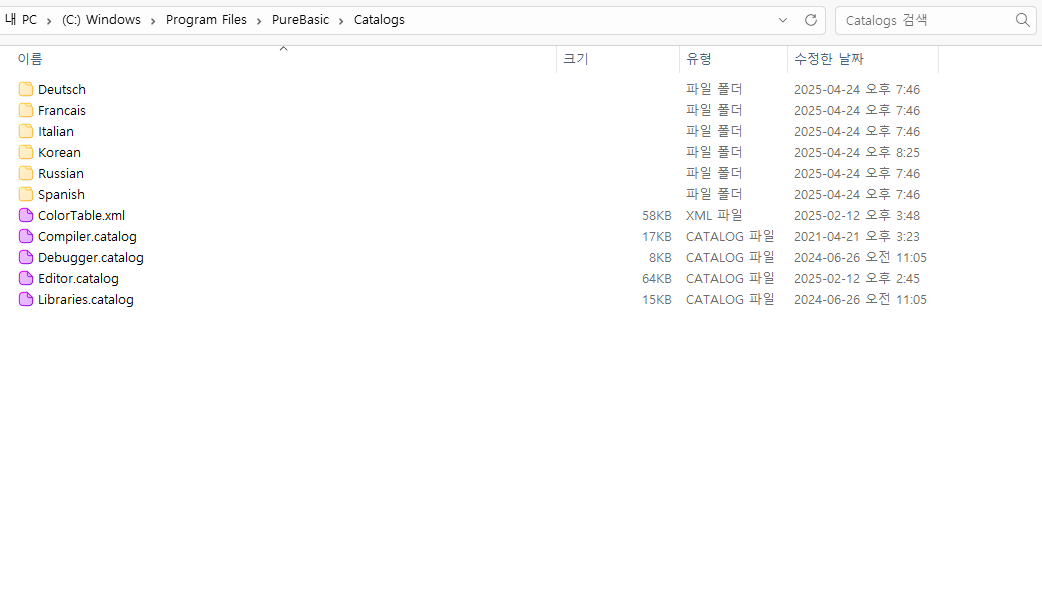Screen dimensions: 1042x594
Task: Select the ColorTable.xml file name
Action: (81, 215)
